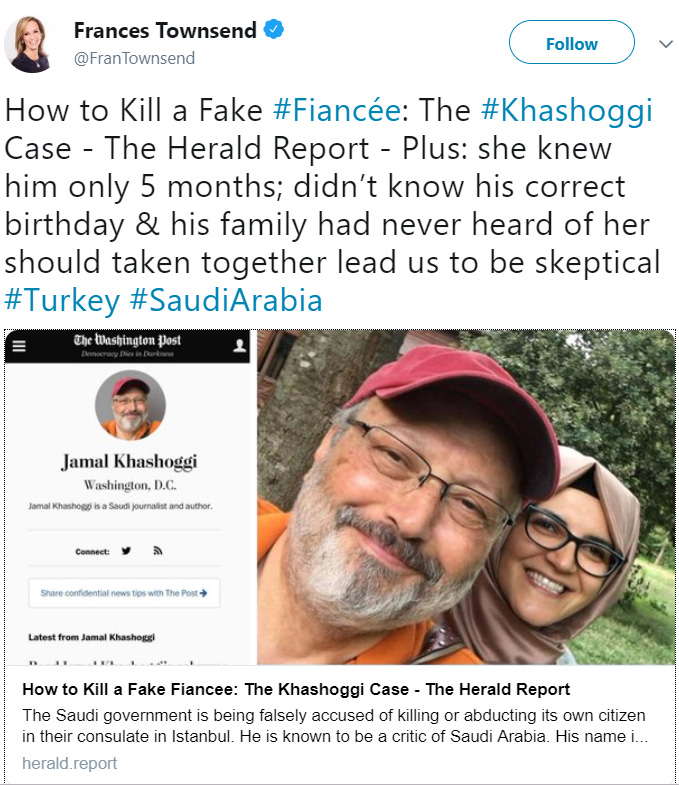
Task: Open the Frances Townsend display name
Action: [165, 31]
